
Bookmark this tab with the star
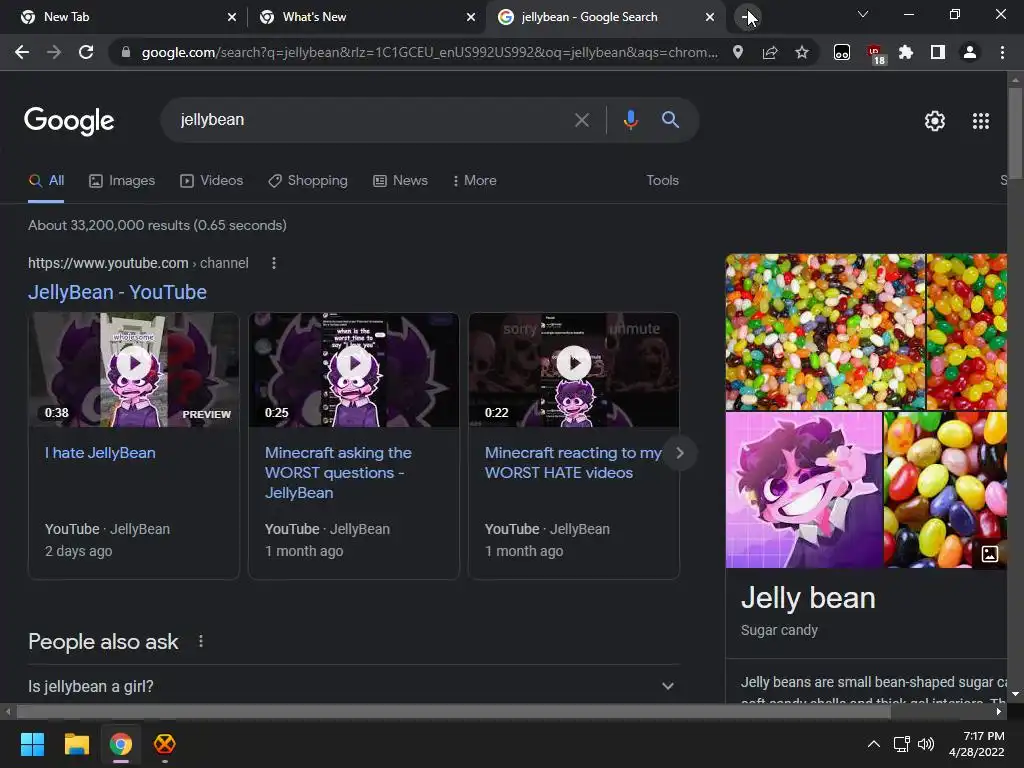pyautogui.click(x=802, y=52)
